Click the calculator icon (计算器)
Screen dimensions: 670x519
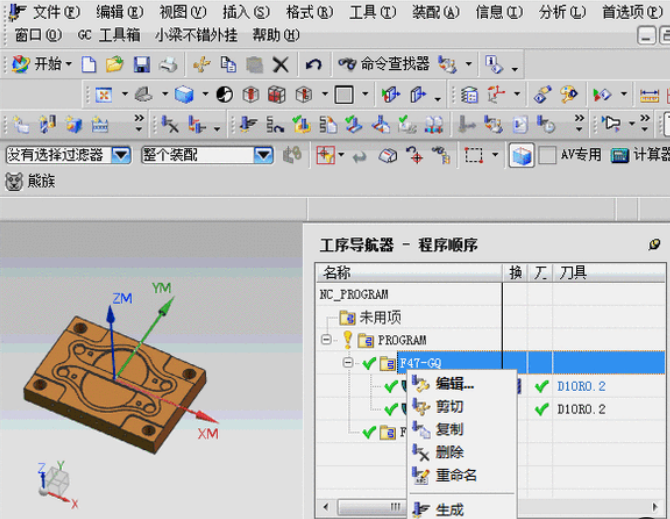(620, 155)
